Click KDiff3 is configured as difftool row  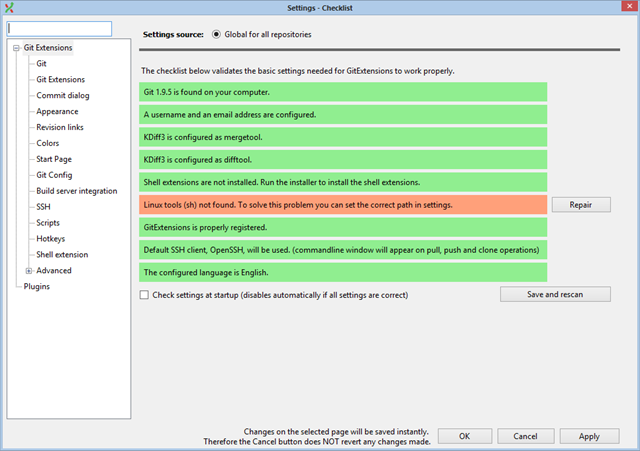[343, 160]
